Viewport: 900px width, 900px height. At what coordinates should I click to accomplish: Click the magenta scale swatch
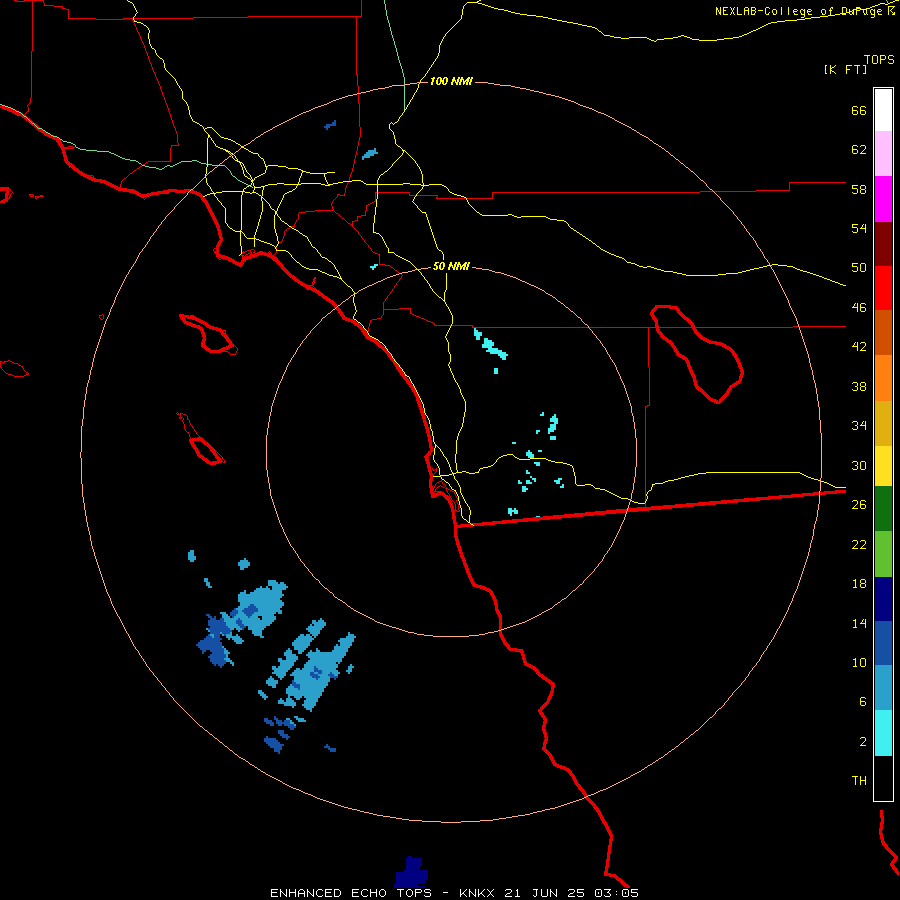(x=883, y=199)
